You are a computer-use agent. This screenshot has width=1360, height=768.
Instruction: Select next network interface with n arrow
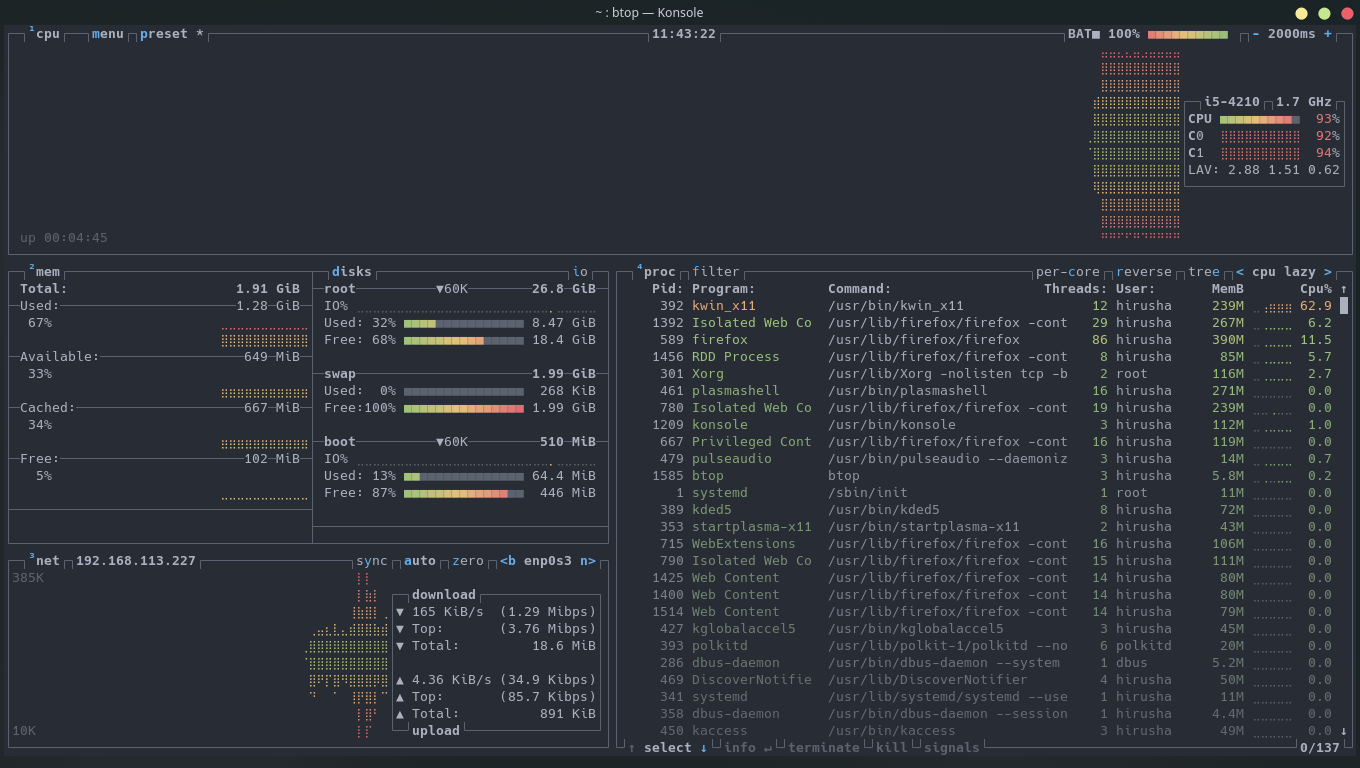pos(587,561)
